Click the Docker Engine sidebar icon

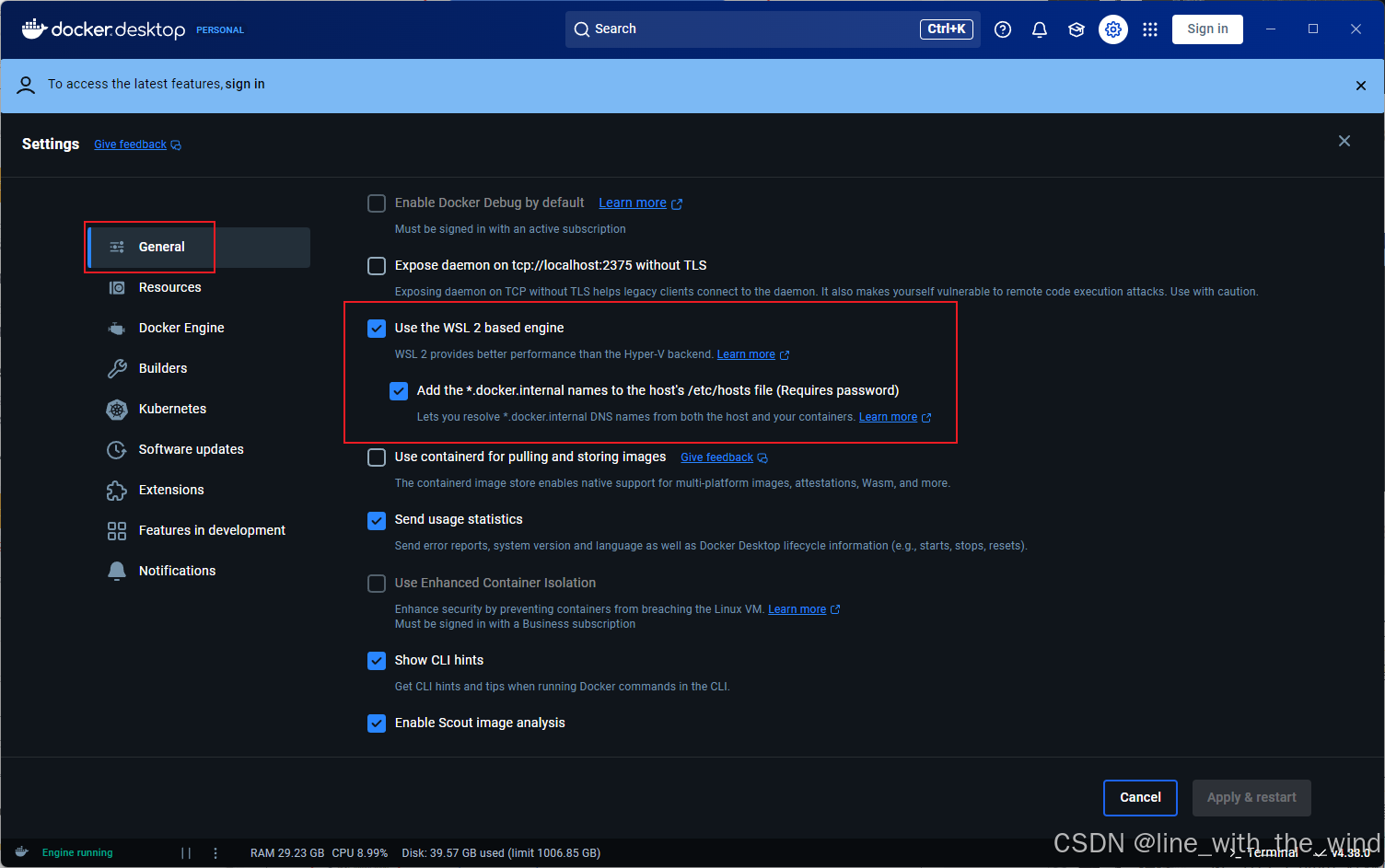[x=117, y=328]
